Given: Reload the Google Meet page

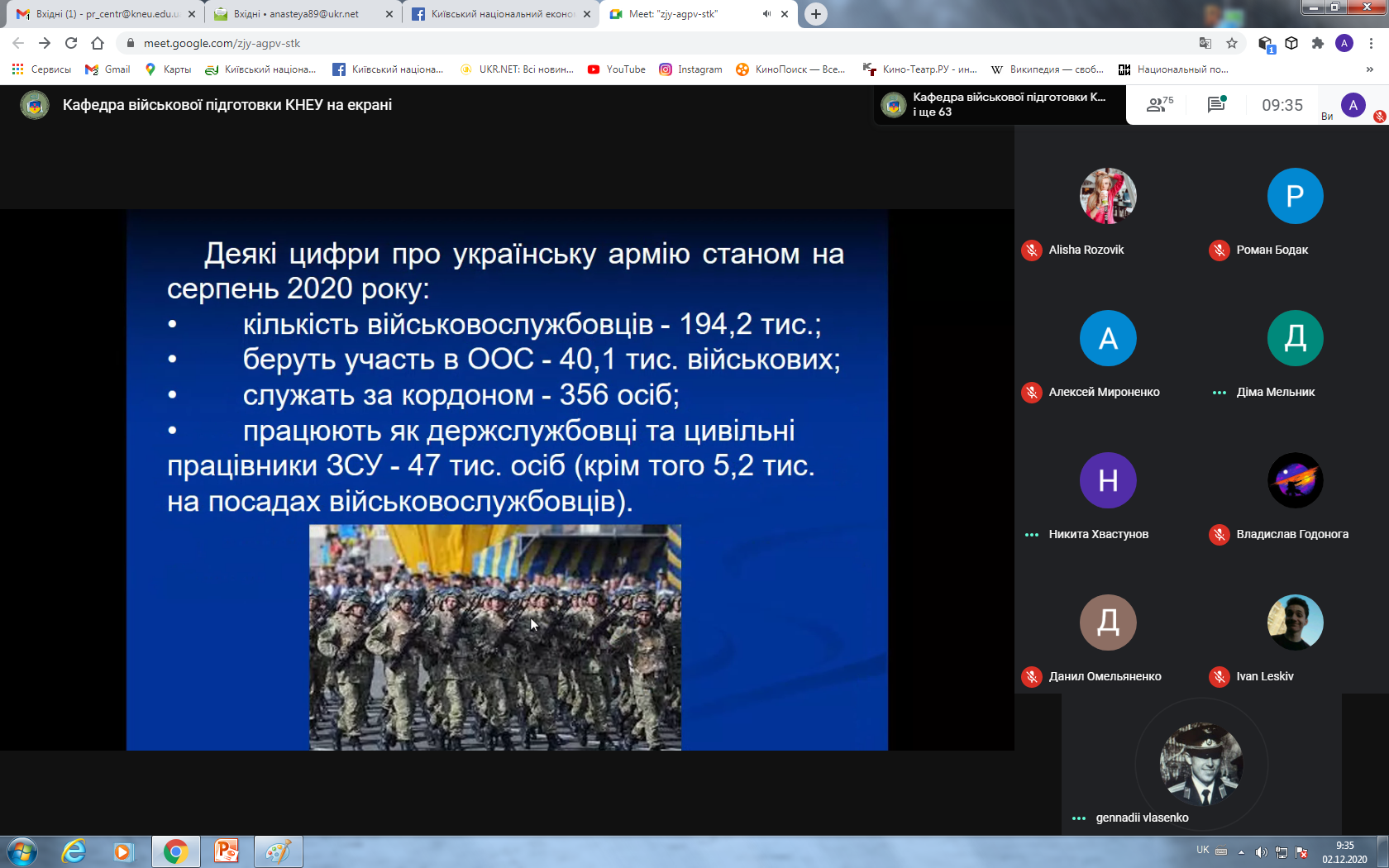Looking at the screenshot, I should pos(71,43).
